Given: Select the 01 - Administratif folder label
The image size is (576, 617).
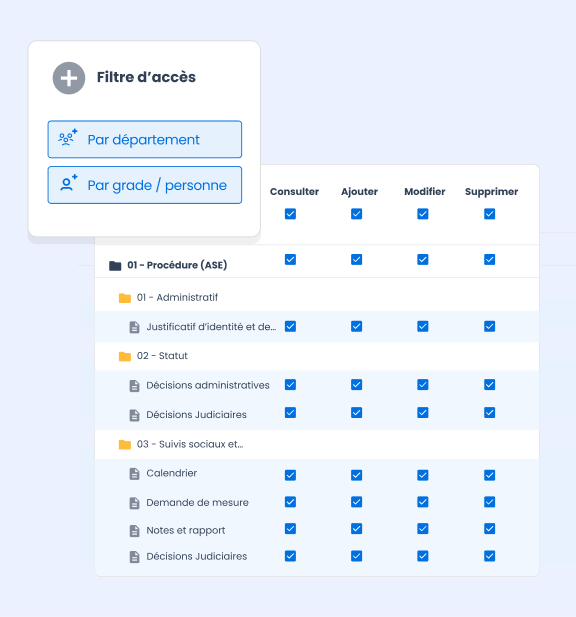Looking at the screenshot, I should (x=177, y=297).
